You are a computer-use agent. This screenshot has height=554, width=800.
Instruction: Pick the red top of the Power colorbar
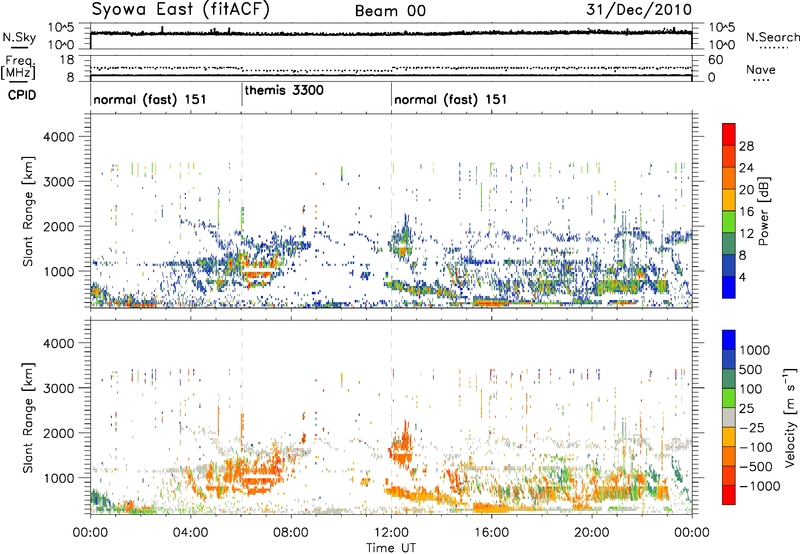[x=729, y=134]
